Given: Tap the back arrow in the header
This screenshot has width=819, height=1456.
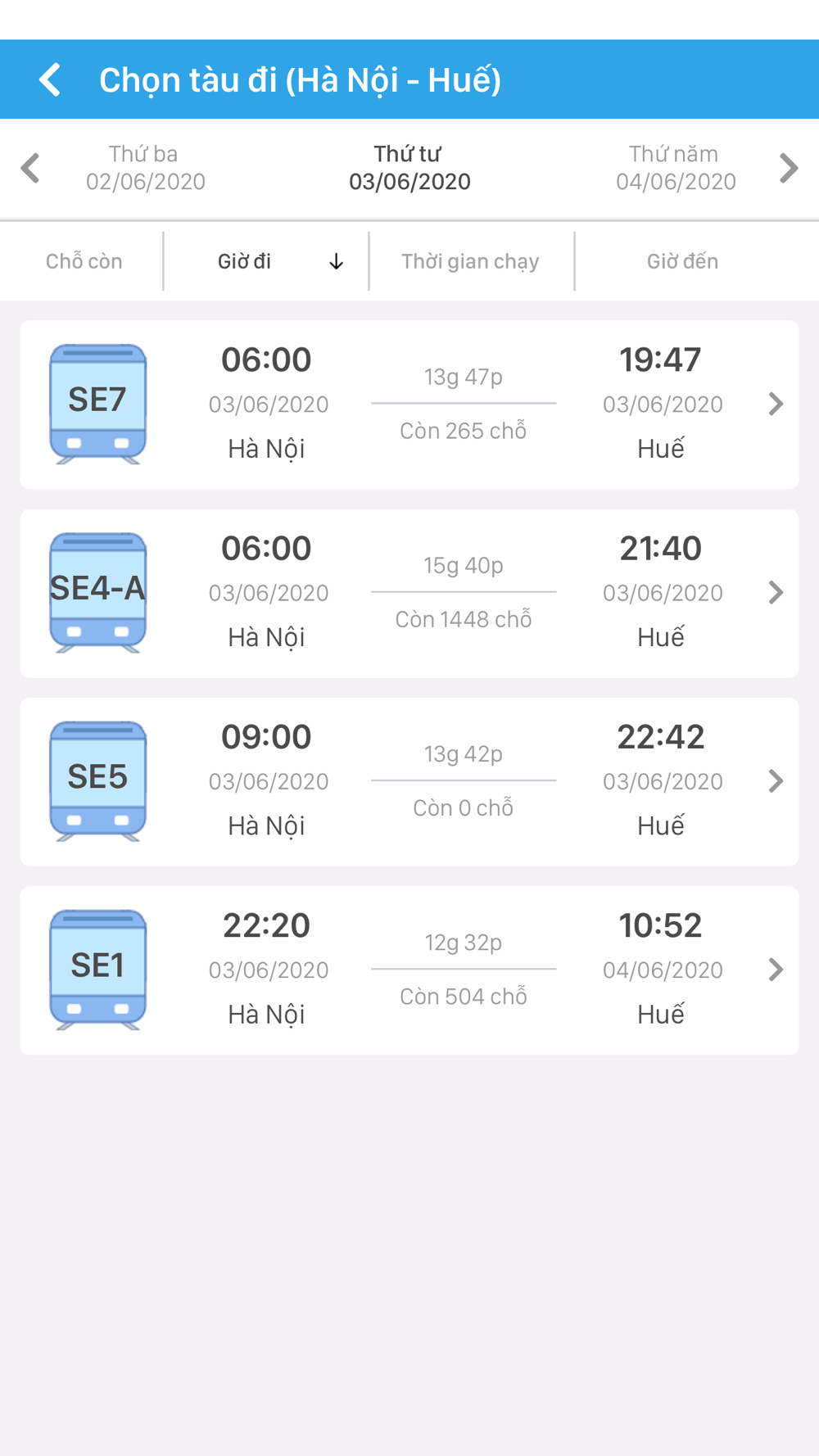Looking at the screenshot, I should click(50, 79).
